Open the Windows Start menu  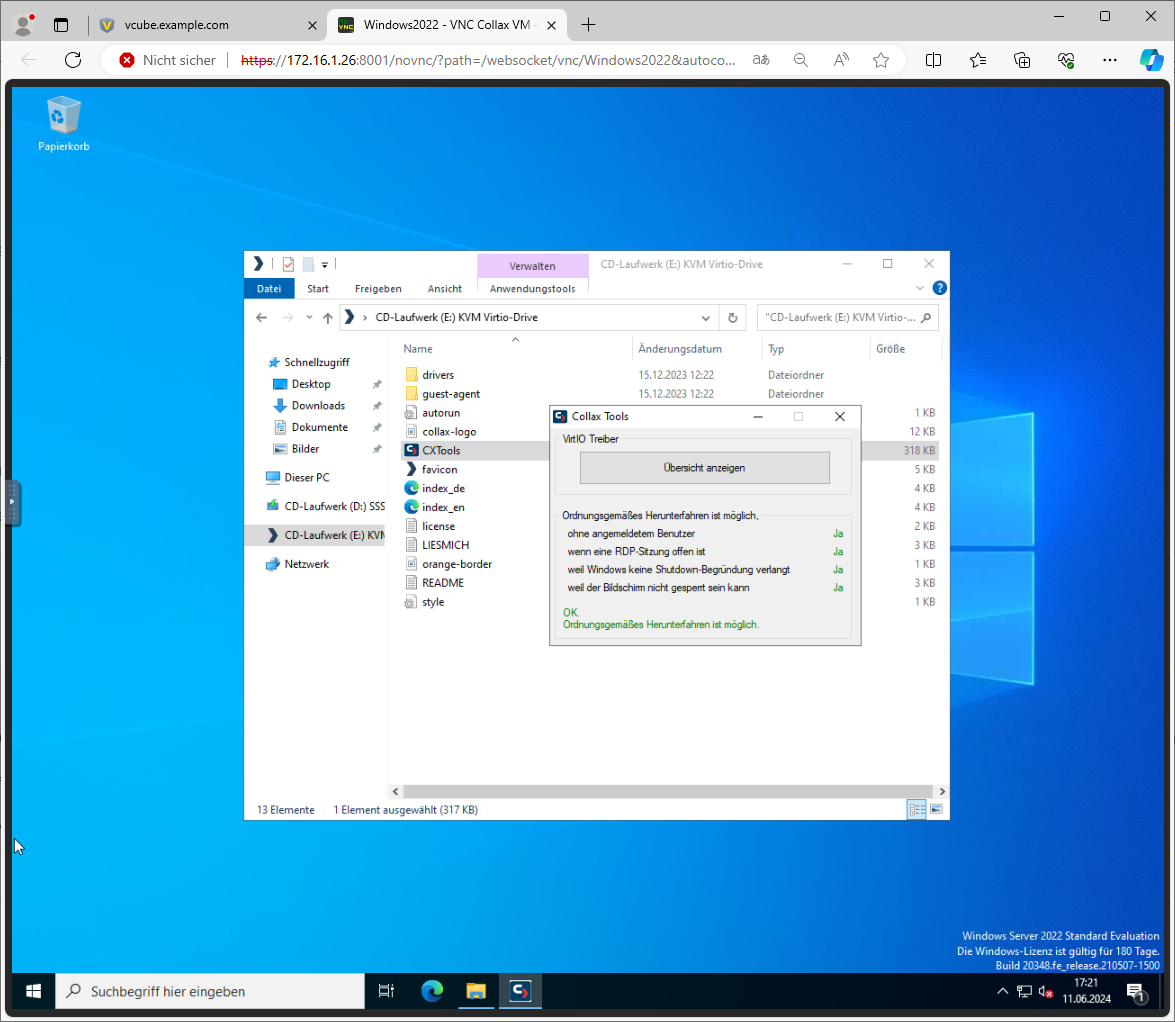click(34, 991)
